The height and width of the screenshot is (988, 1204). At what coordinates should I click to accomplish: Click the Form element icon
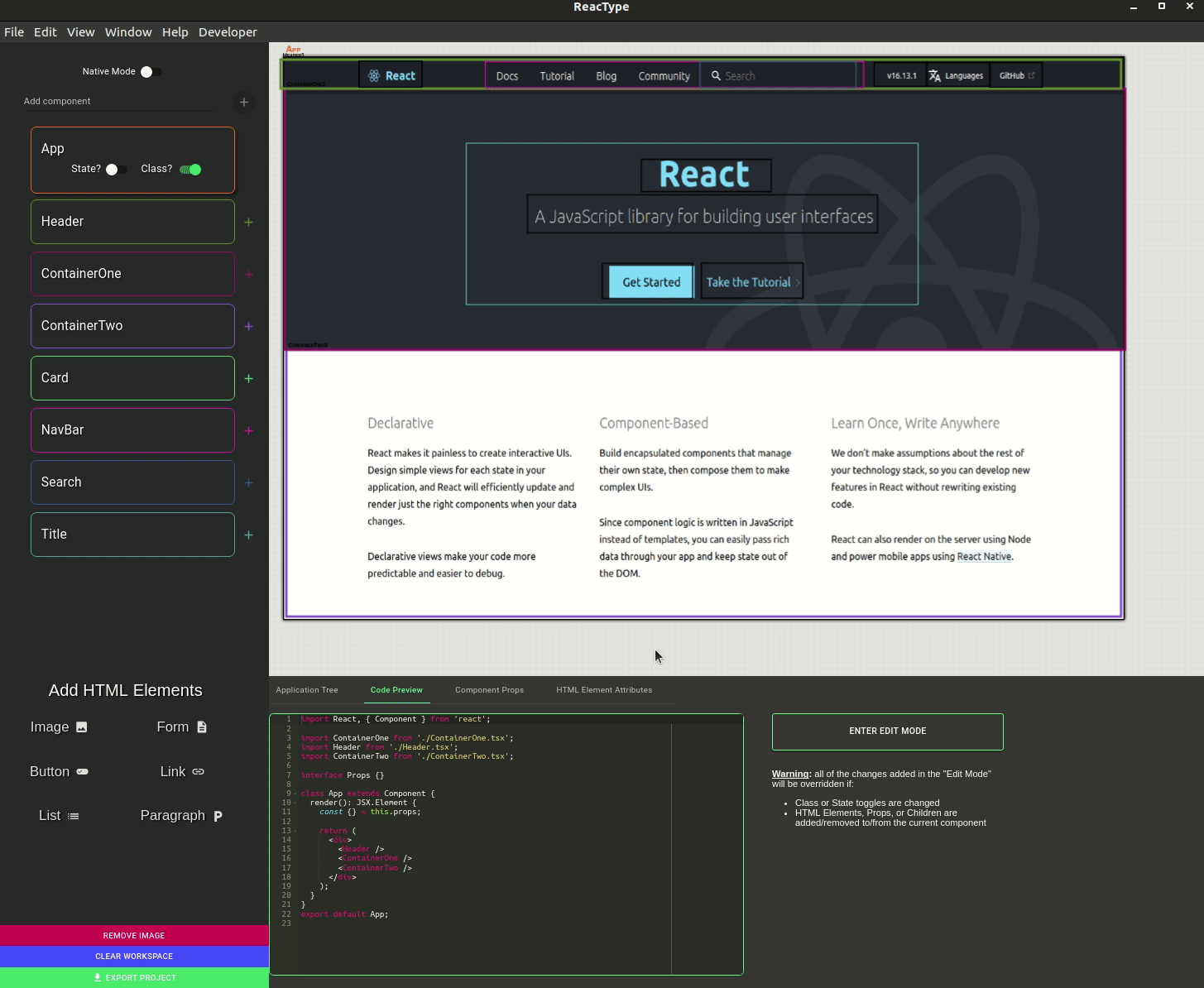coord(202,727)
